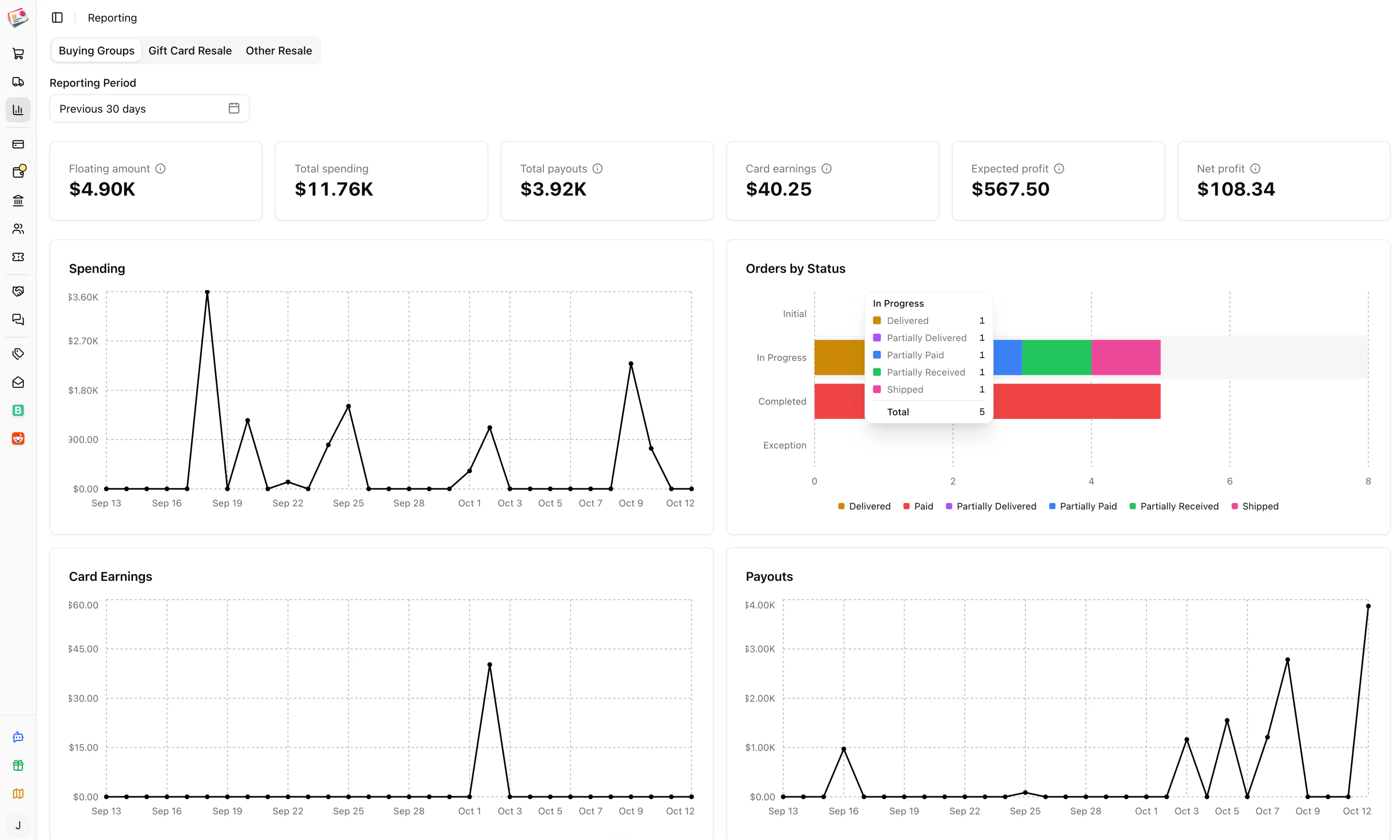Click the Expected profit info icon
Image resolution: width=1400 pixels, height=840 pixels.
[x=1059, y=168]
